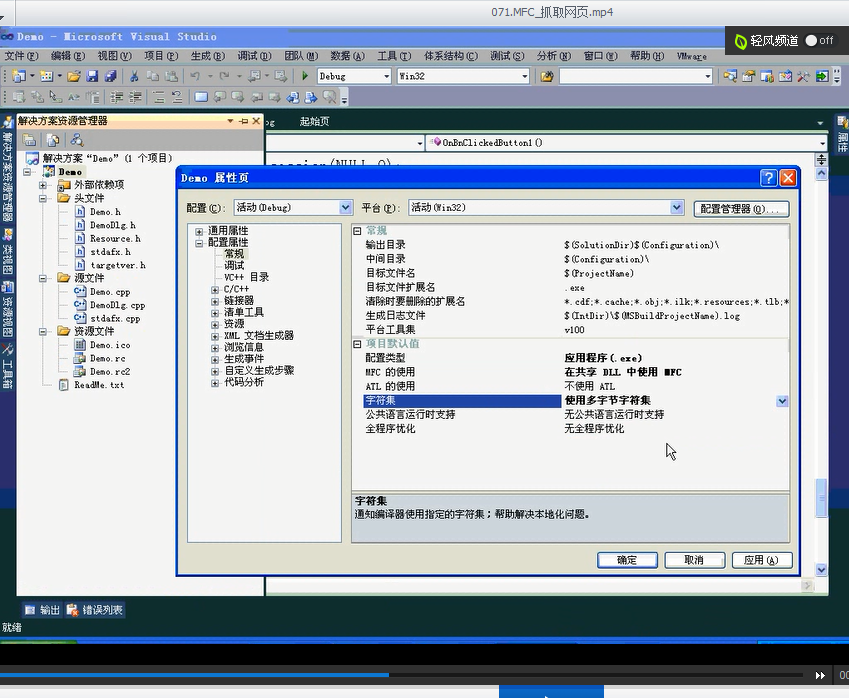Click the 配置管理器(O)... button
This screenshot has height=698, width=849.
[741, 208]
